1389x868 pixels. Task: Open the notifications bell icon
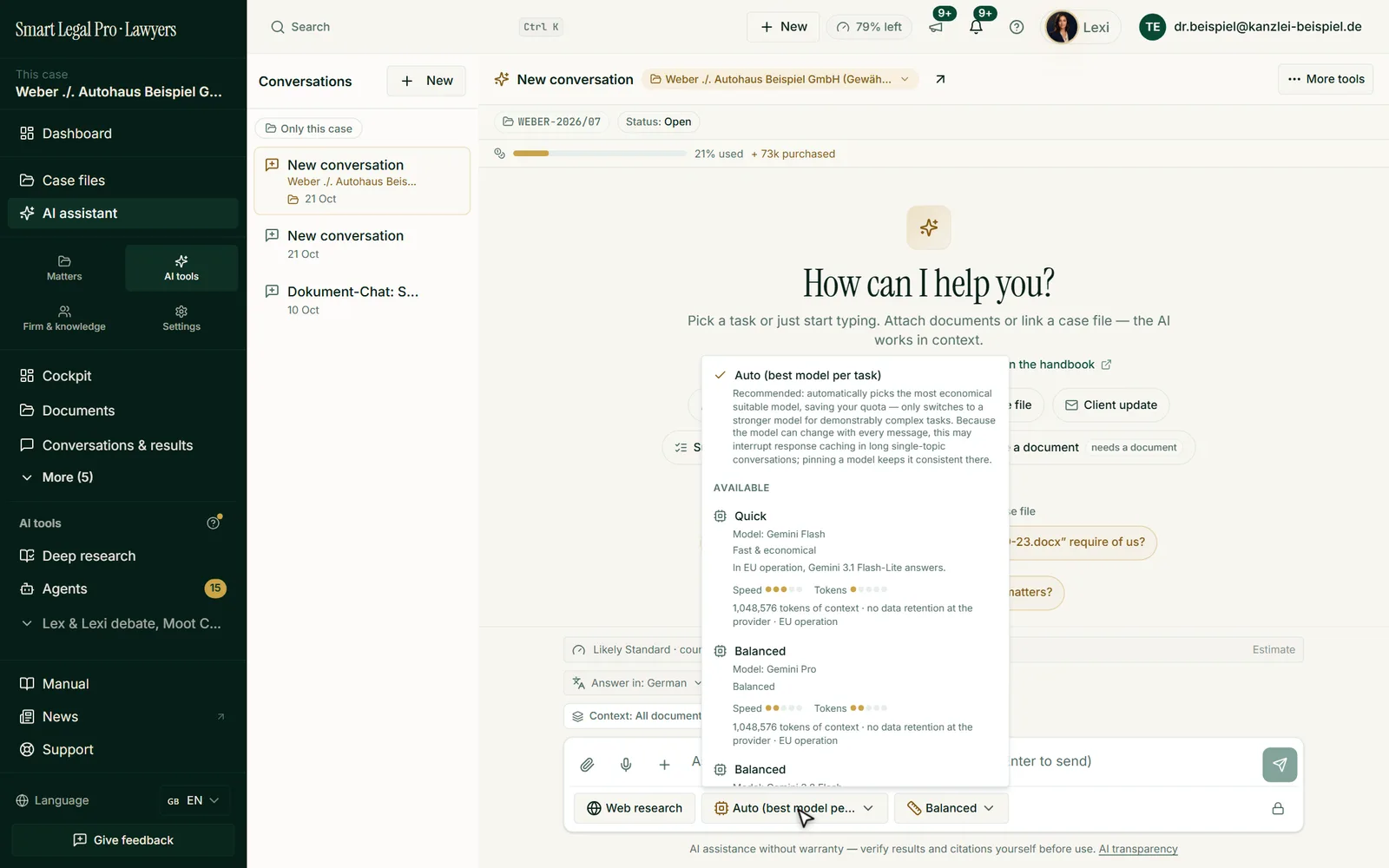[976, 27]
